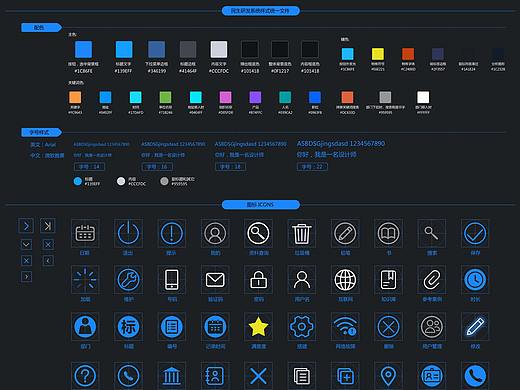This screenshot has height=390, width=520.
Task: Pick the #346199 dropdown border swatch
Action: [x=156, y=50]
